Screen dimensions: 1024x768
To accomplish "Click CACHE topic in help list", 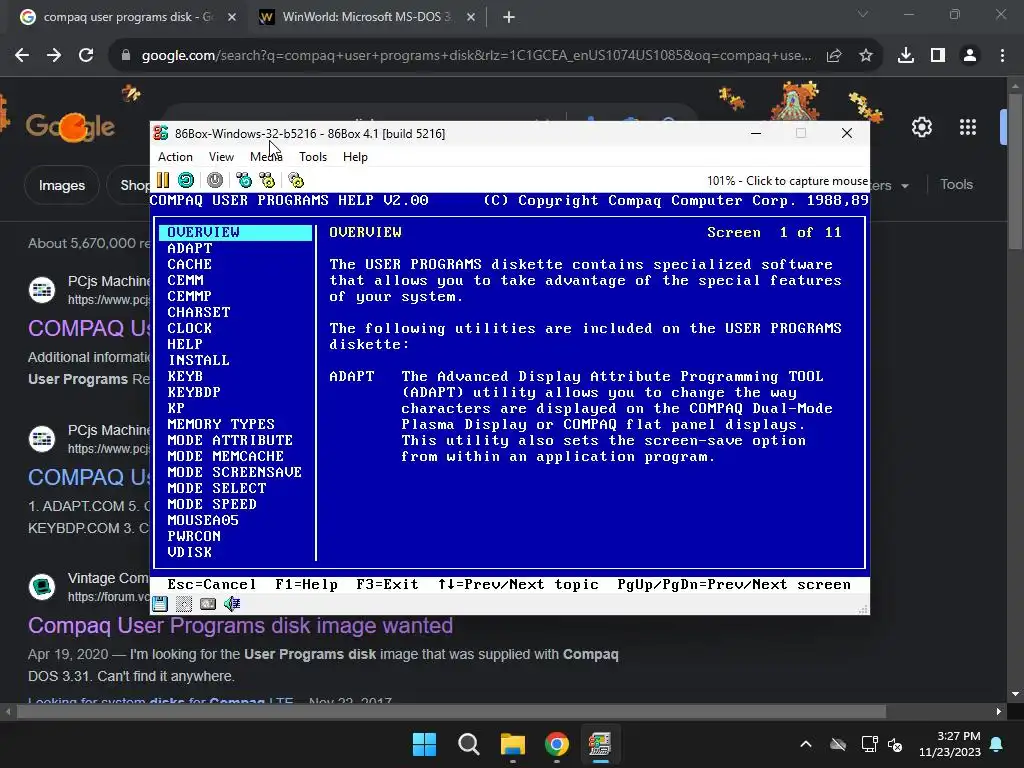I will tap(189, 264).
